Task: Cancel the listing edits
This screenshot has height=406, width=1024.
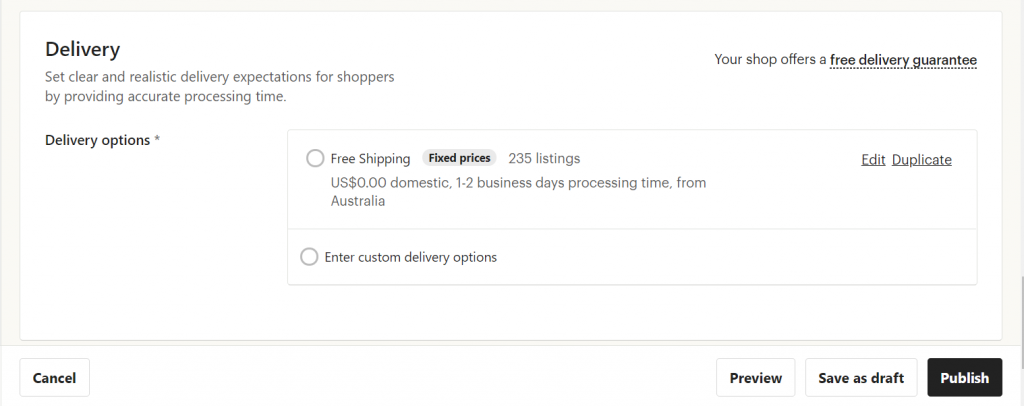Action: coord(54,377)
